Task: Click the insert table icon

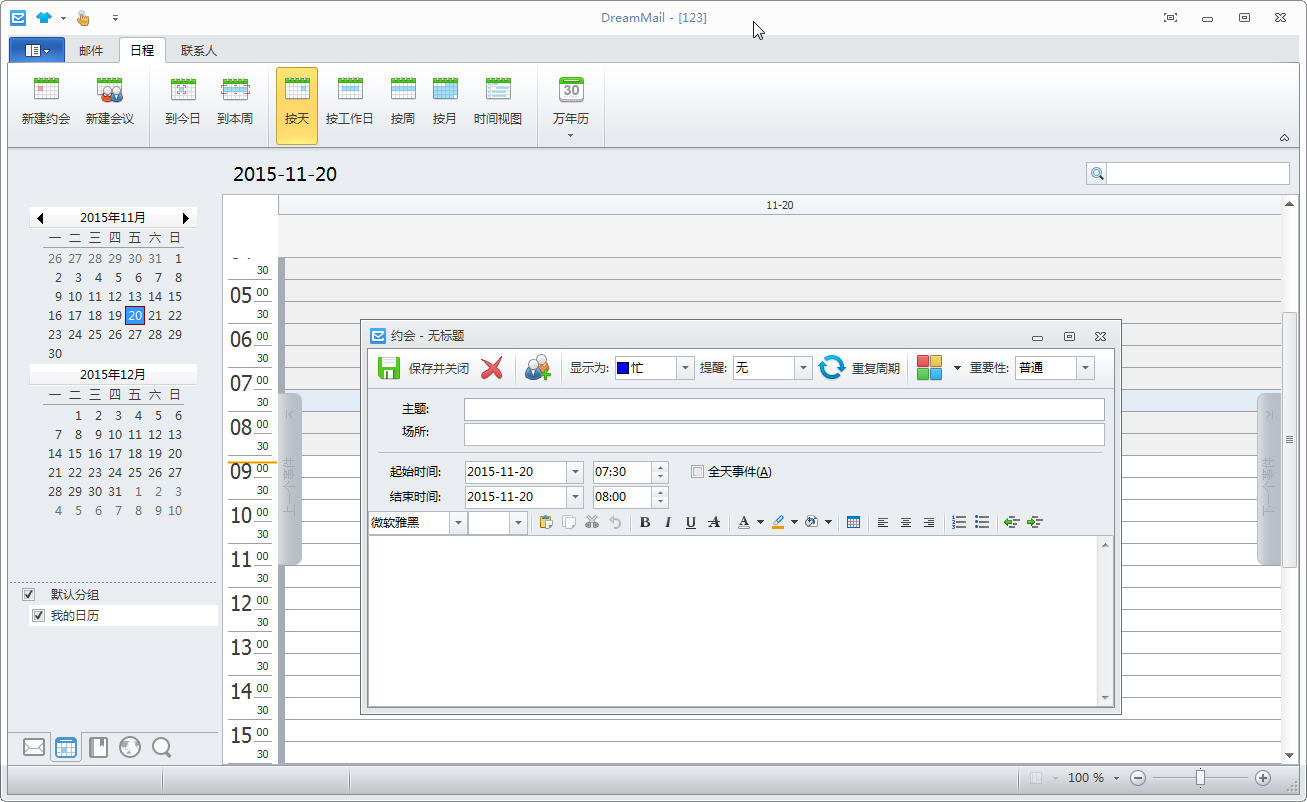Action: point(853,522)
